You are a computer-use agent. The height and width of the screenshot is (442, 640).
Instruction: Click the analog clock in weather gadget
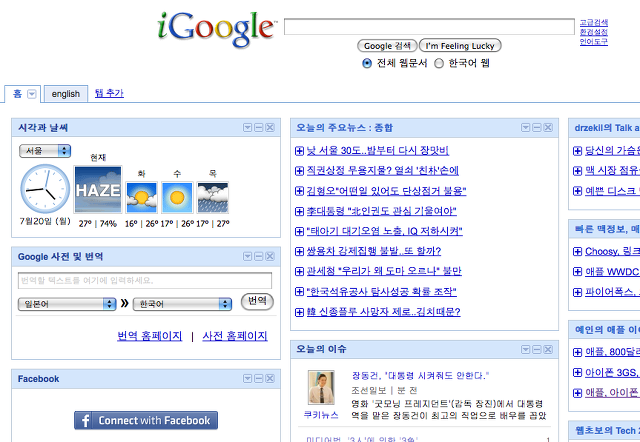tap(45, 189)
